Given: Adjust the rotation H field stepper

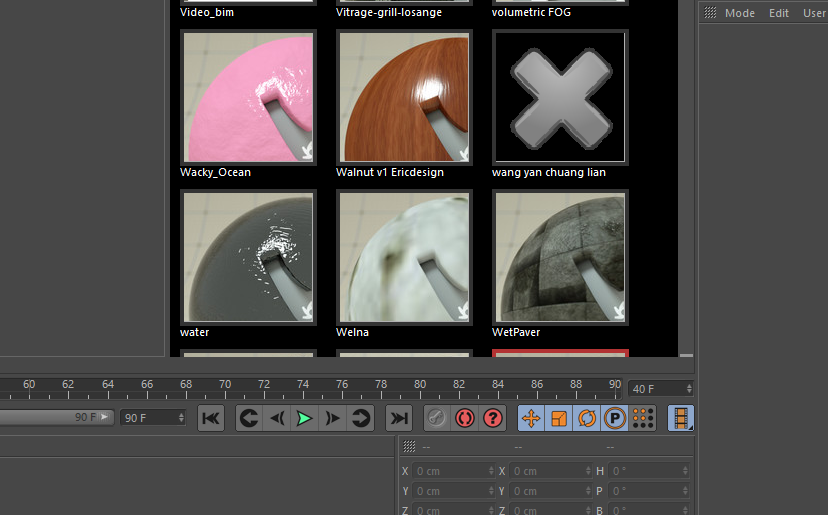Looking at the screenshot, I should click(x=685, y=471).
